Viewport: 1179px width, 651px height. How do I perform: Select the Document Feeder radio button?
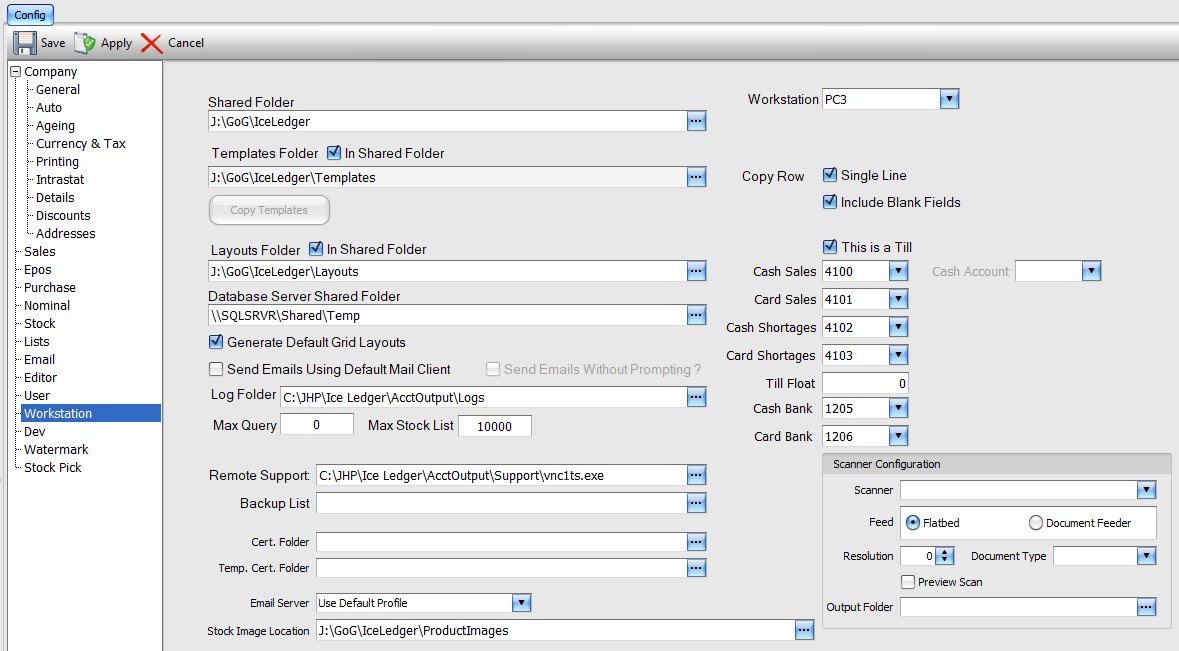[x=1031, y=522]
